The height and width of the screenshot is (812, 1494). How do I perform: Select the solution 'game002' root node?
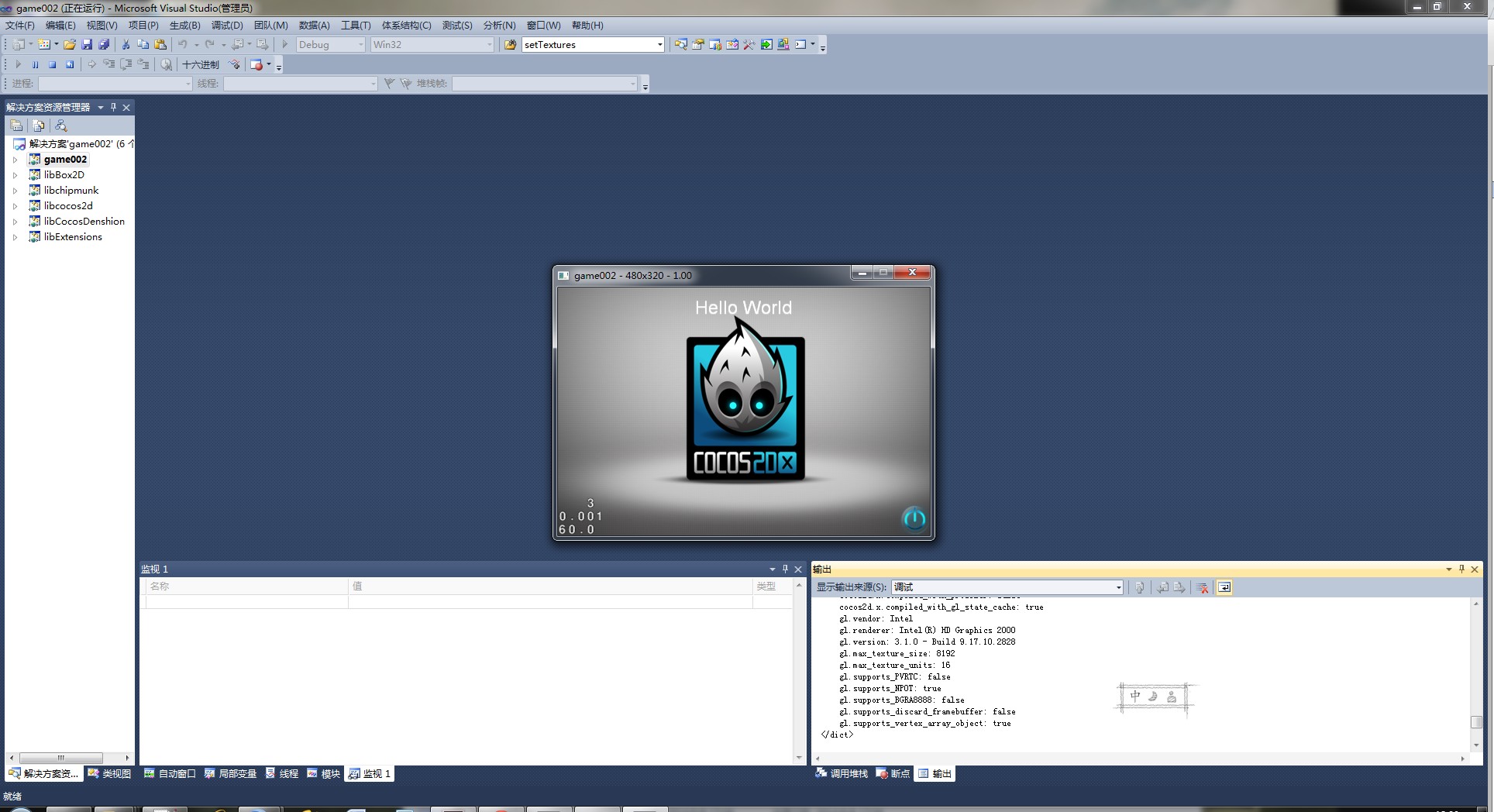coord(74,144)
